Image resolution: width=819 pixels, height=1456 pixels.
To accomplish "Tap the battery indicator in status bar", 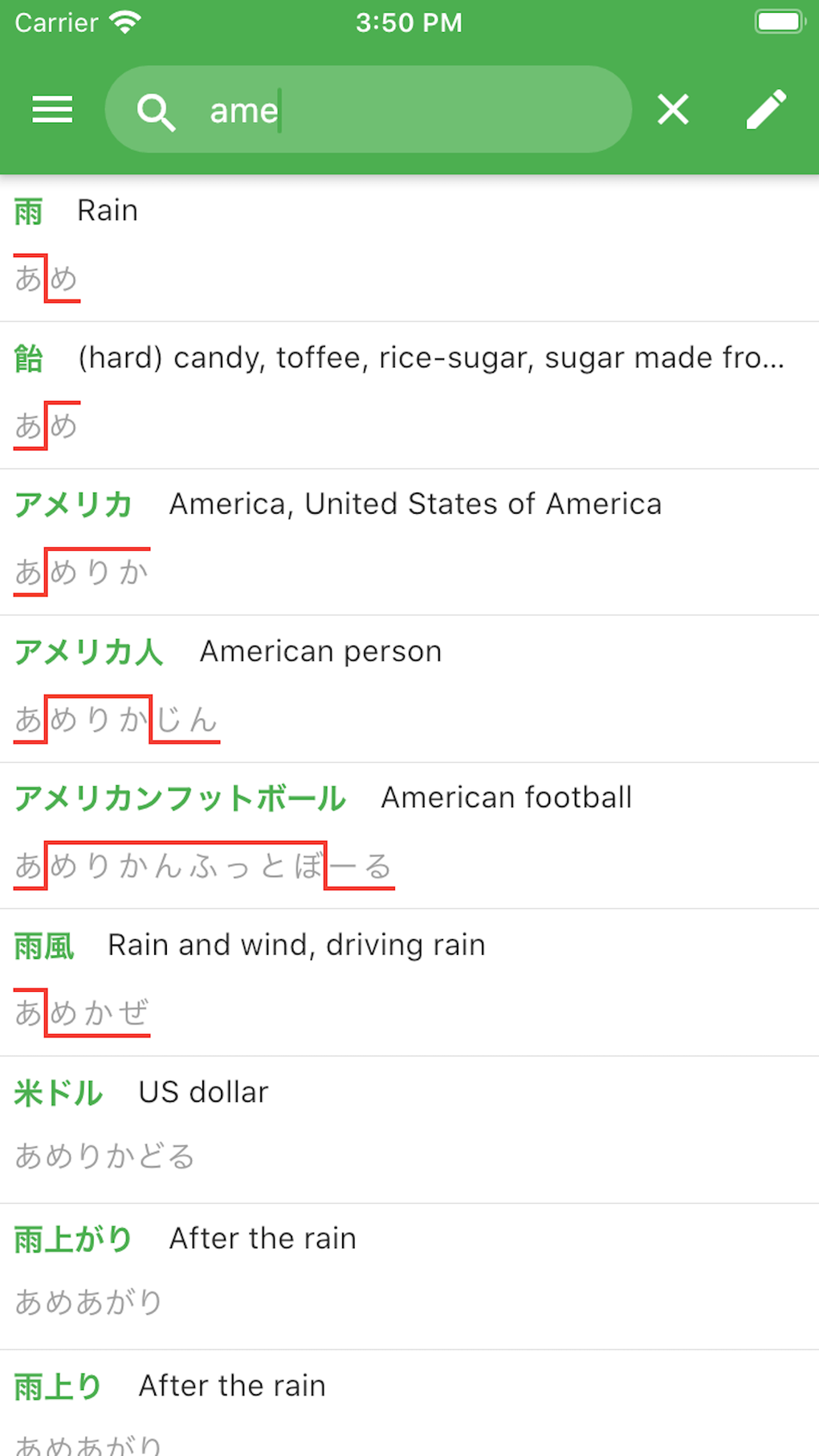I will click(x=779, y=22).
